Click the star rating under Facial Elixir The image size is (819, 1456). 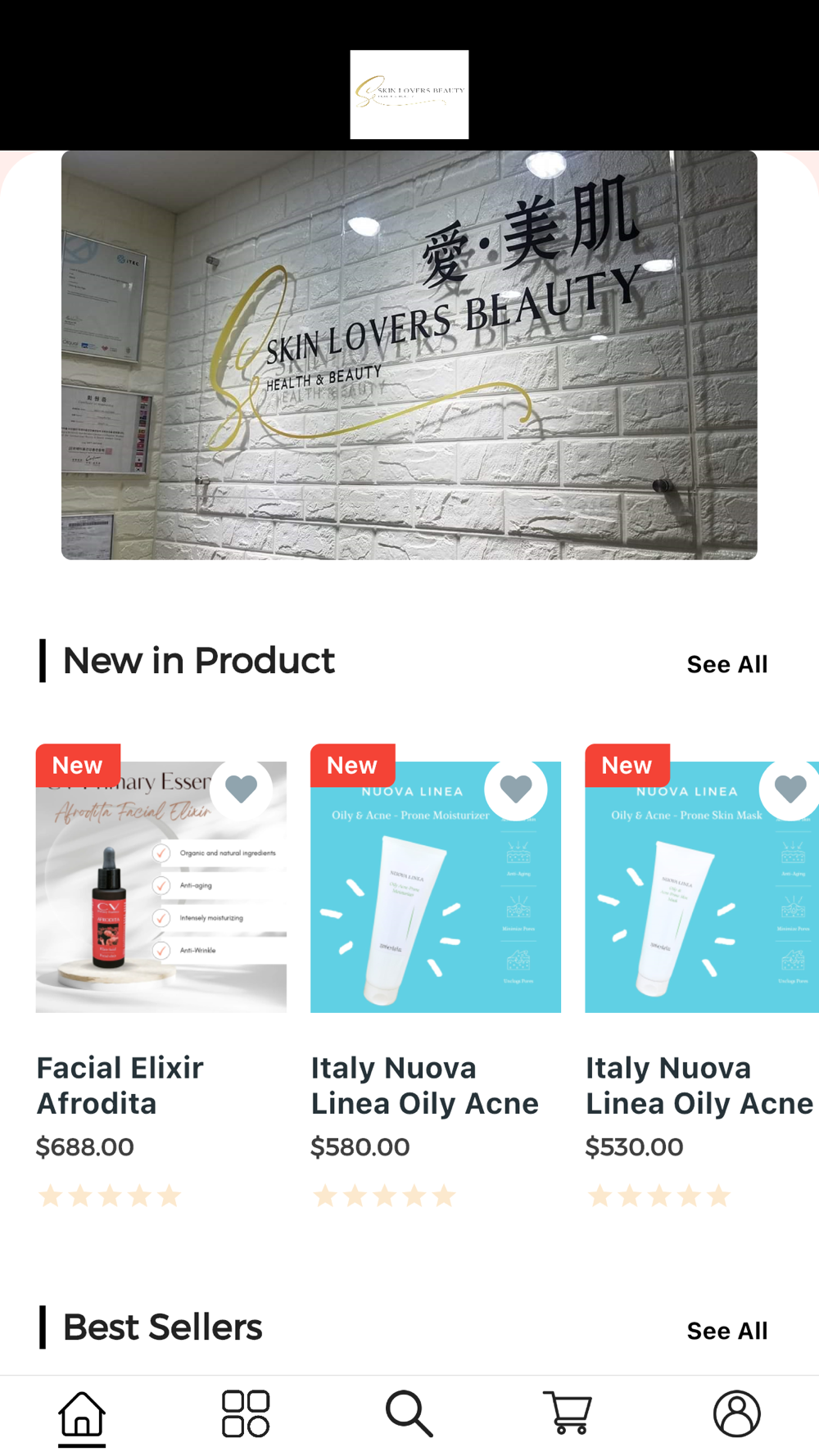point(110,1196)
